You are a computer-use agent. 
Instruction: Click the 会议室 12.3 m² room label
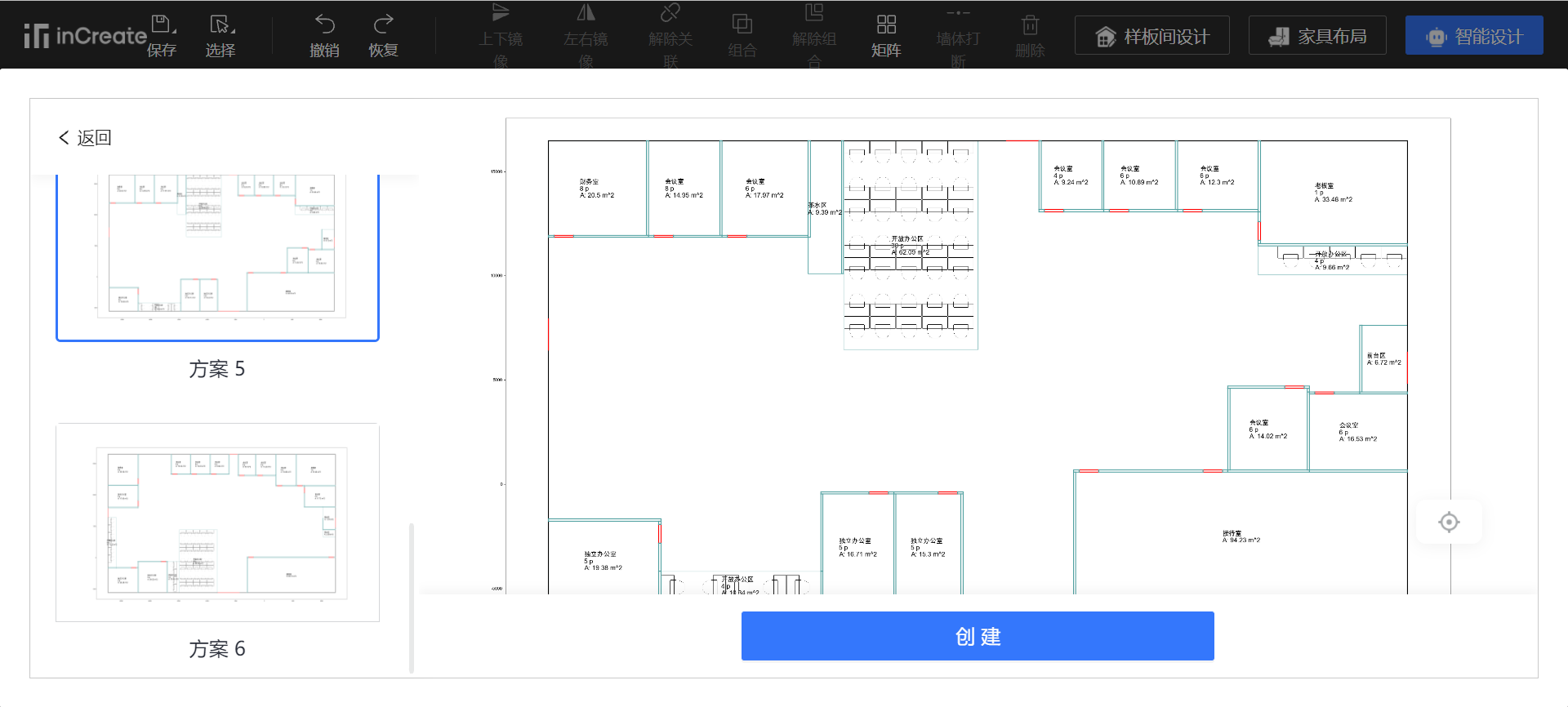click(1217, 176)
